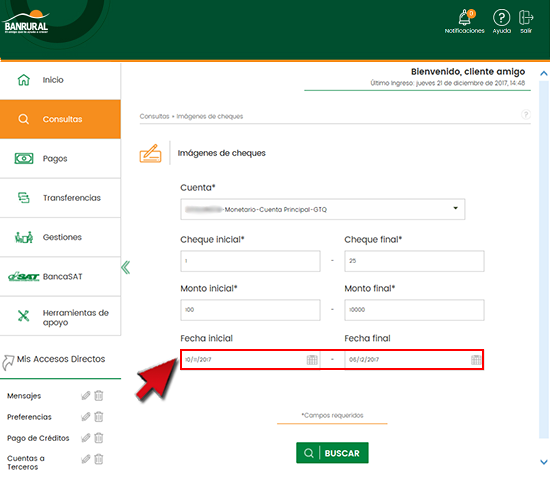
Task: Click the Salir logout icon
Action: click(x=525, y=18)
